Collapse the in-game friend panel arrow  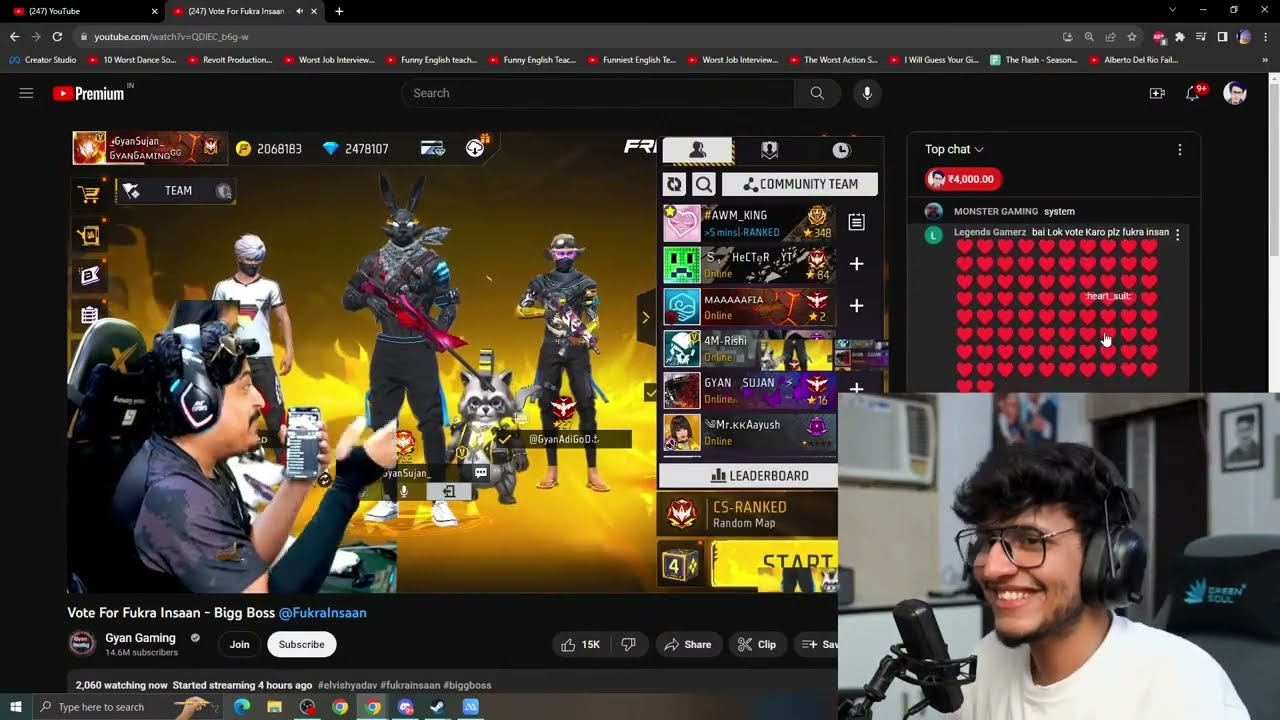point(645,317)
